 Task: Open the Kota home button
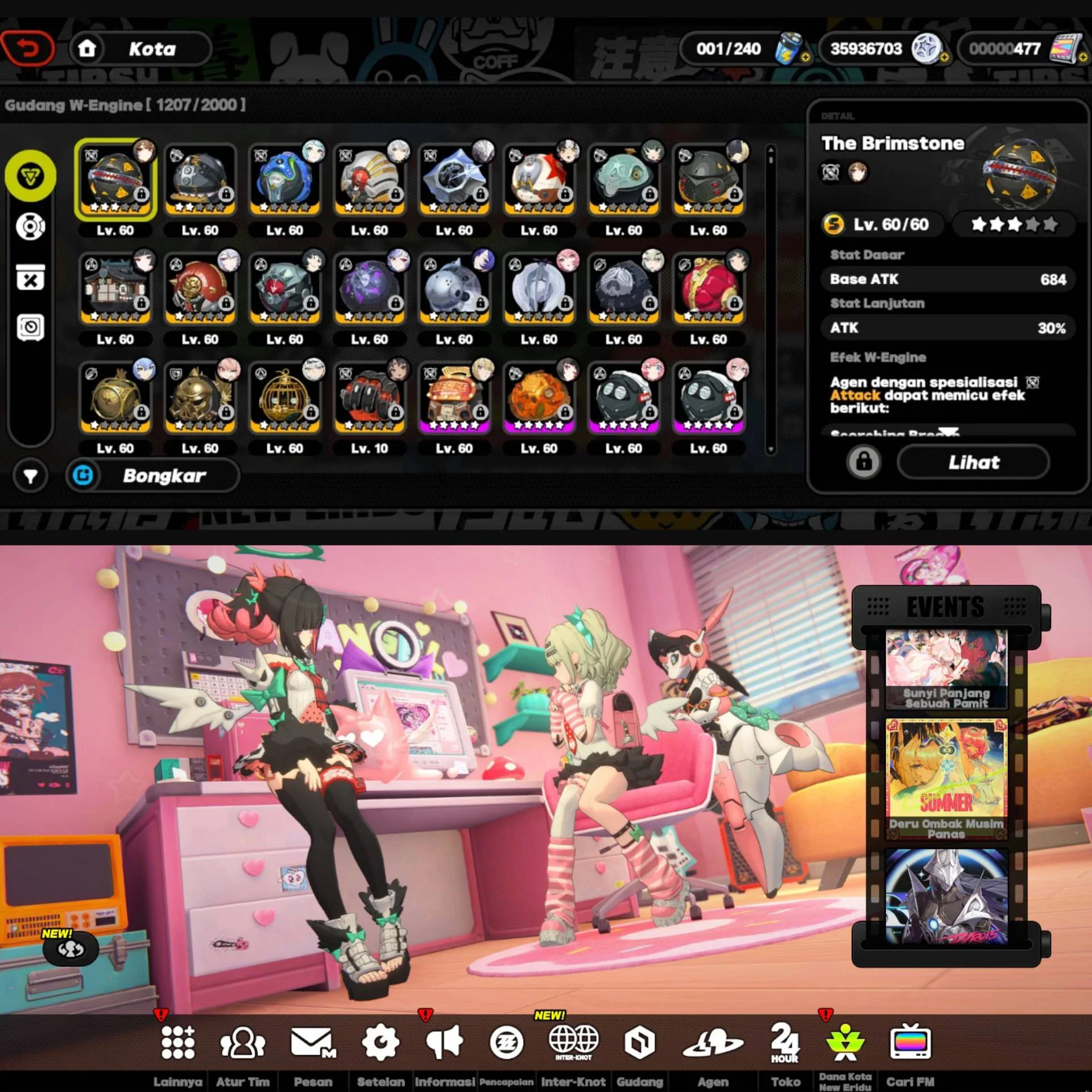[x=140, y=49]
